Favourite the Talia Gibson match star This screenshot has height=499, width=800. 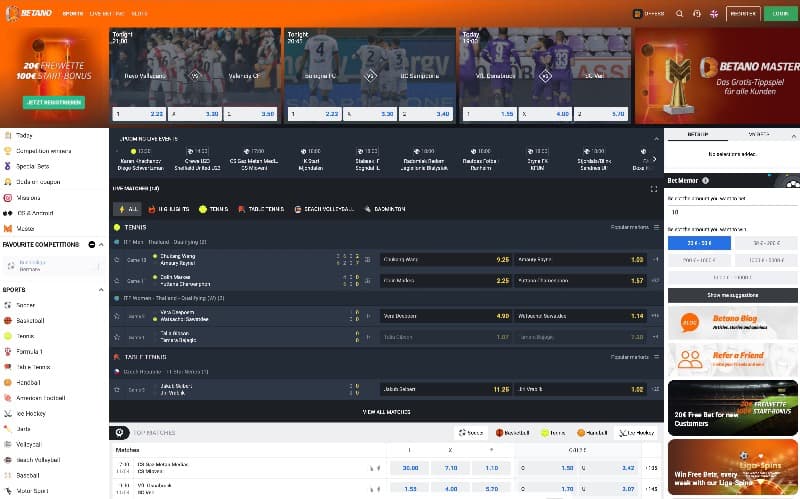[x=117, y=337]
